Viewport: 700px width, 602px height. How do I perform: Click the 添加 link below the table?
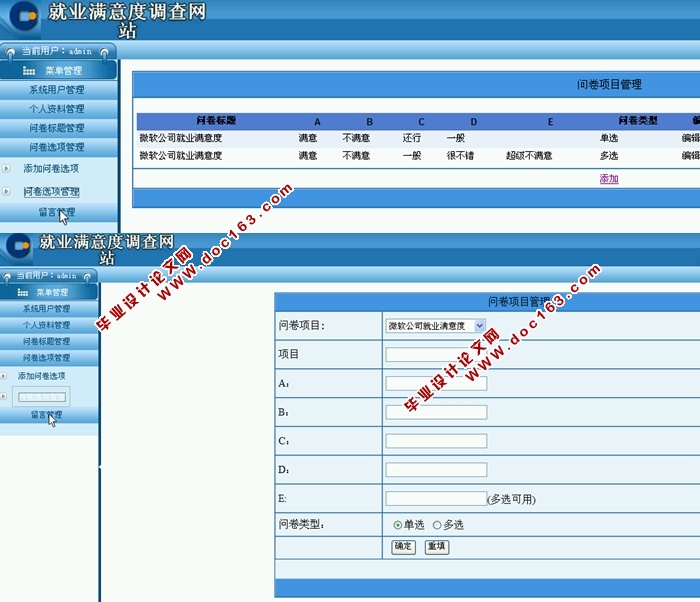pyautogui.click(x=609, y=179)
